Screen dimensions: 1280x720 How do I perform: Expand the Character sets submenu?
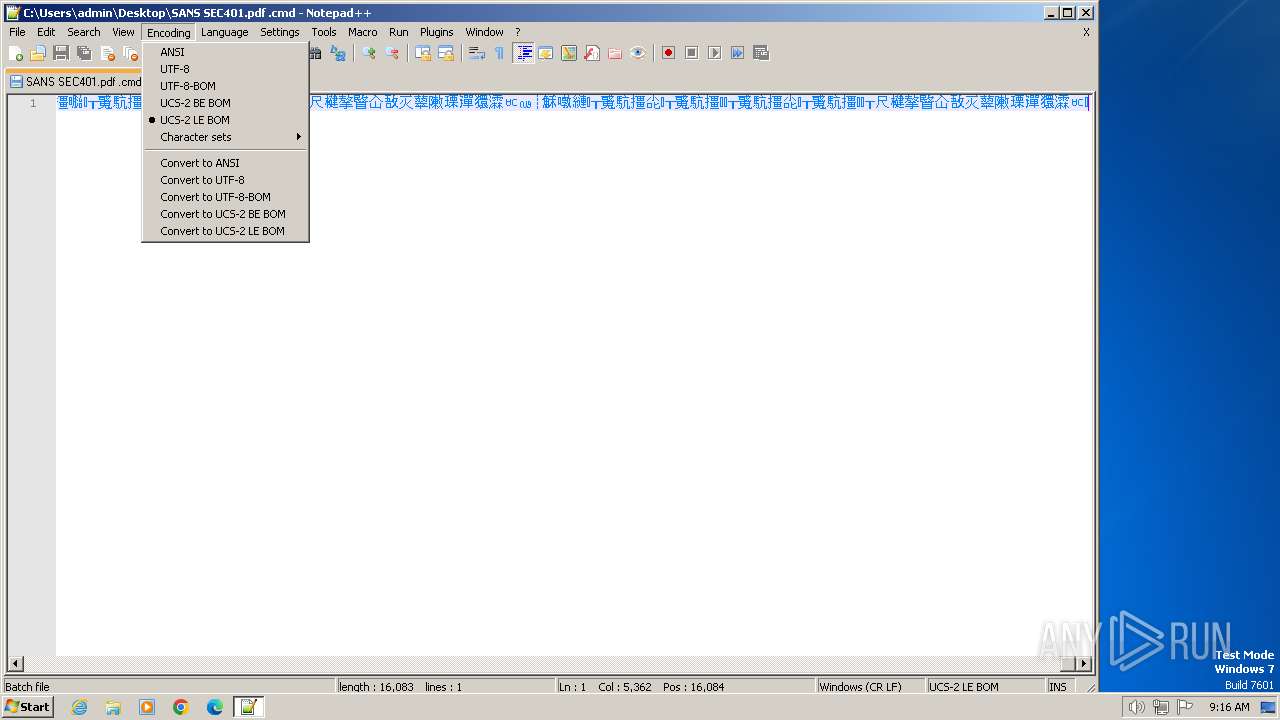[x=225, y=137]
